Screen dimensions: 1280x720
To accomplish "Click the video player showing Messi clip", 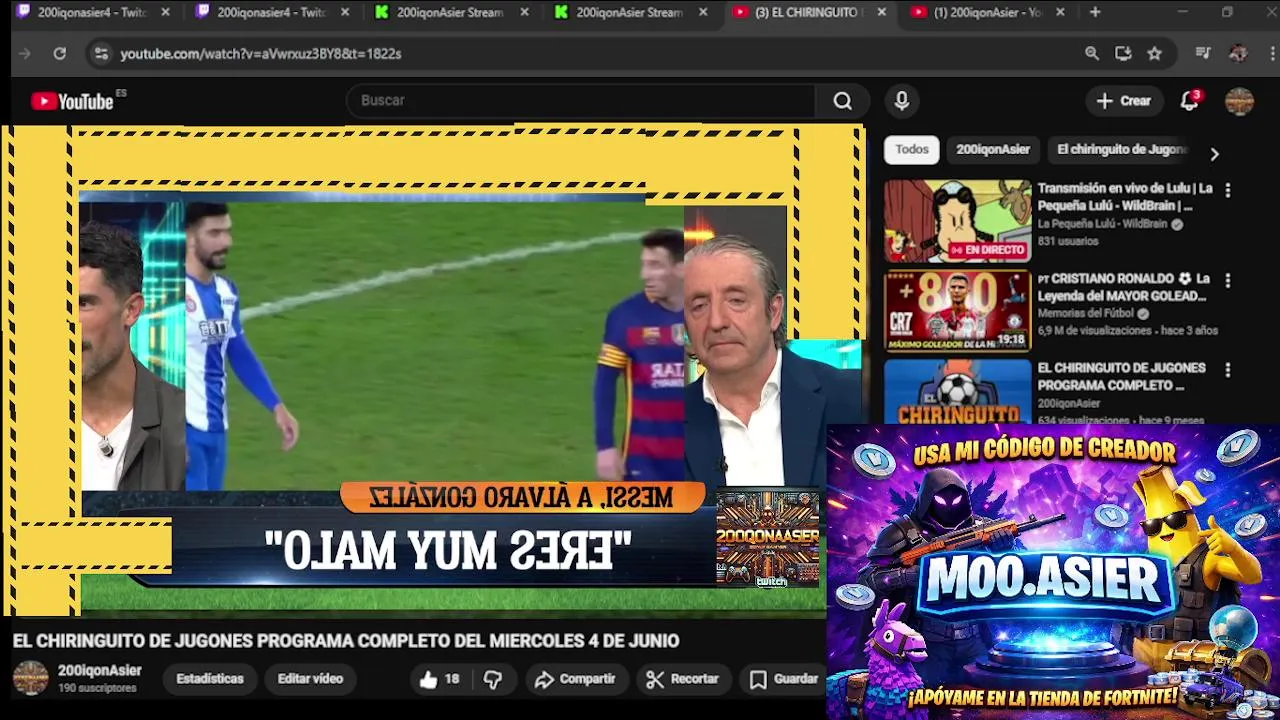I will [x=432, y=370].
